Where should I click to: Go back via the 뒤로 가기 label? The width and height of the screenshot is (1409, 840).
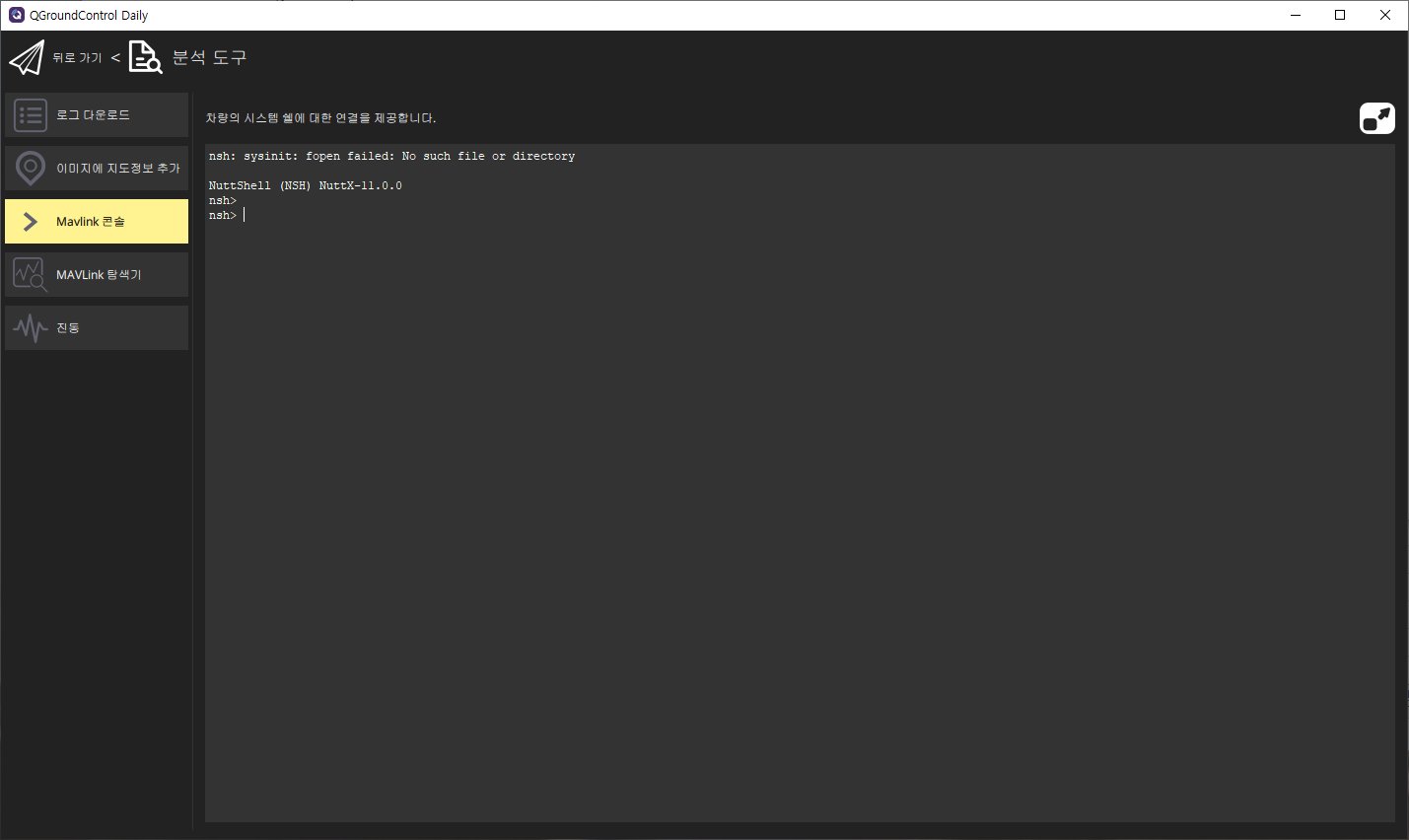tap(77, 58)
